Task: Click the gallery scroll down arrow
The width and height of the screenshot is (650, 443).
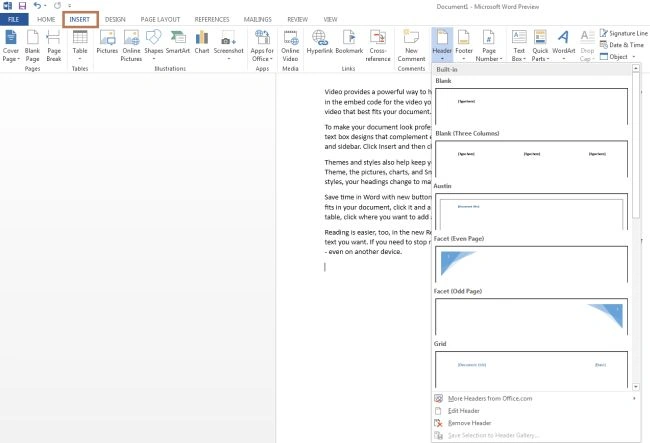Action: (635, 387)
